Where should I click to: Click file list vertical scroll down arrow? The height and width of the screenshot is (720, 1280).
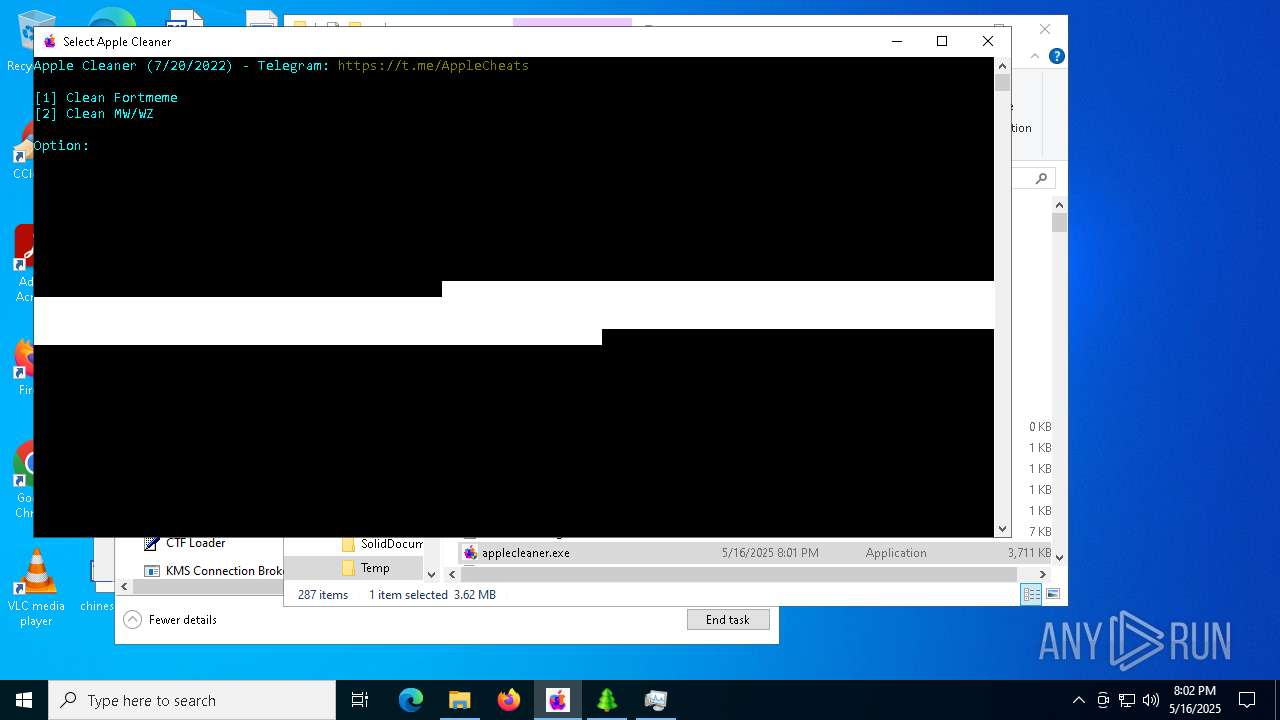tap(1059, 557)
